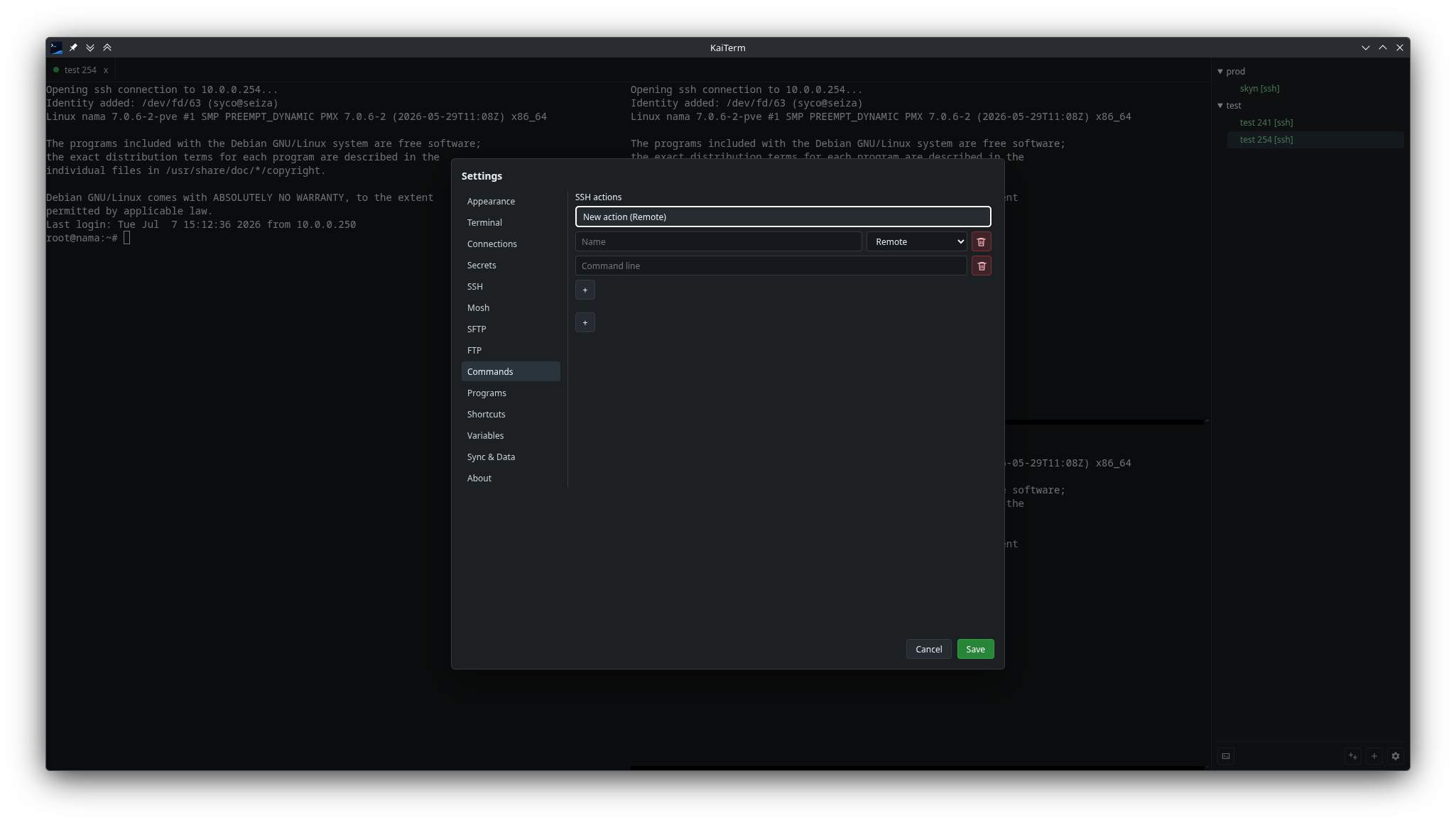This screenshot has width=1456, height=825.
Task: Switch to the test 254 terminal tab
Action: pos(80,70)
